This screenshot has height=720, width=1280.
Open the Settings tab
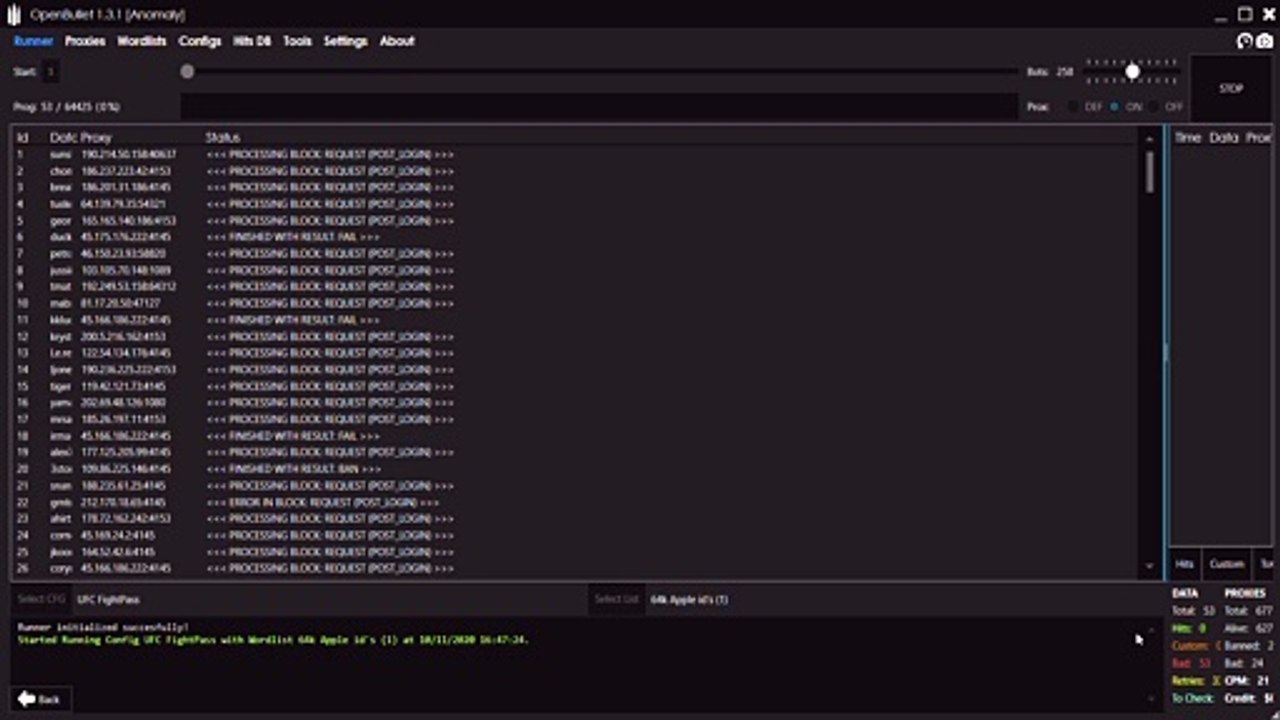(346, 41)
